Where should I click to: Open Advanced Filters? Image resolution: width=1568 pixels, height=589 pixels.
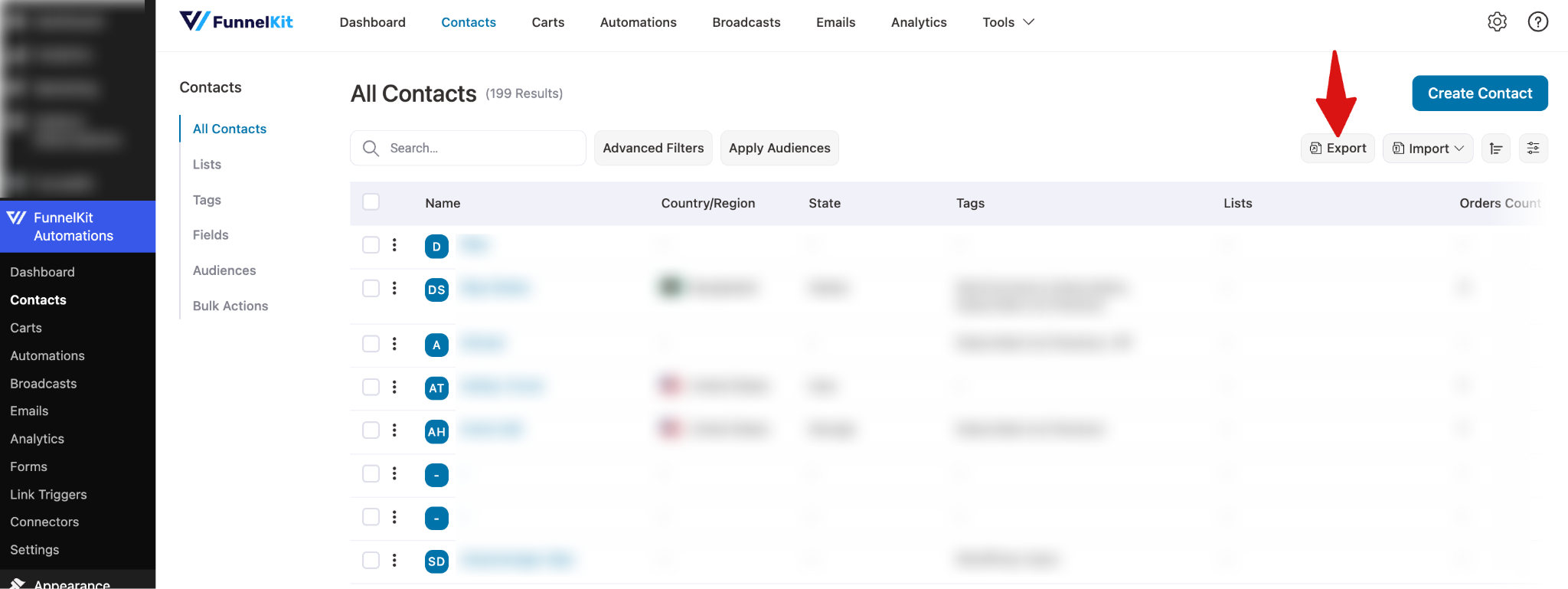click(x=653, y=148)
